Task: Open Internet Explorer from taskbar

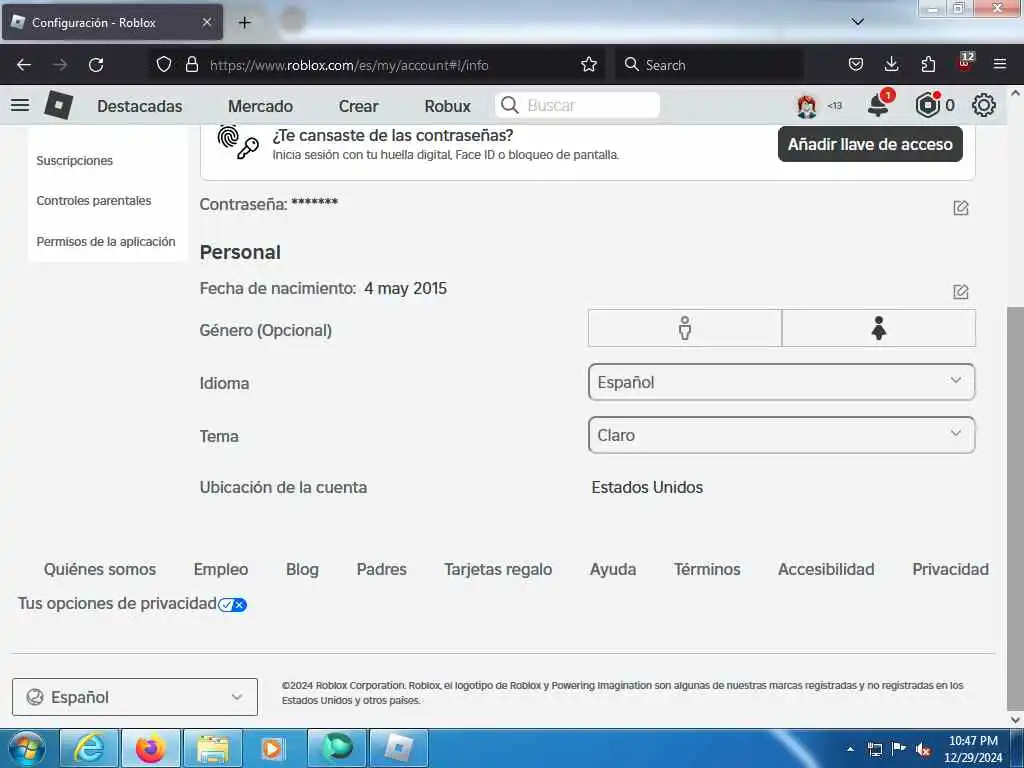Action: coord(89,748)
